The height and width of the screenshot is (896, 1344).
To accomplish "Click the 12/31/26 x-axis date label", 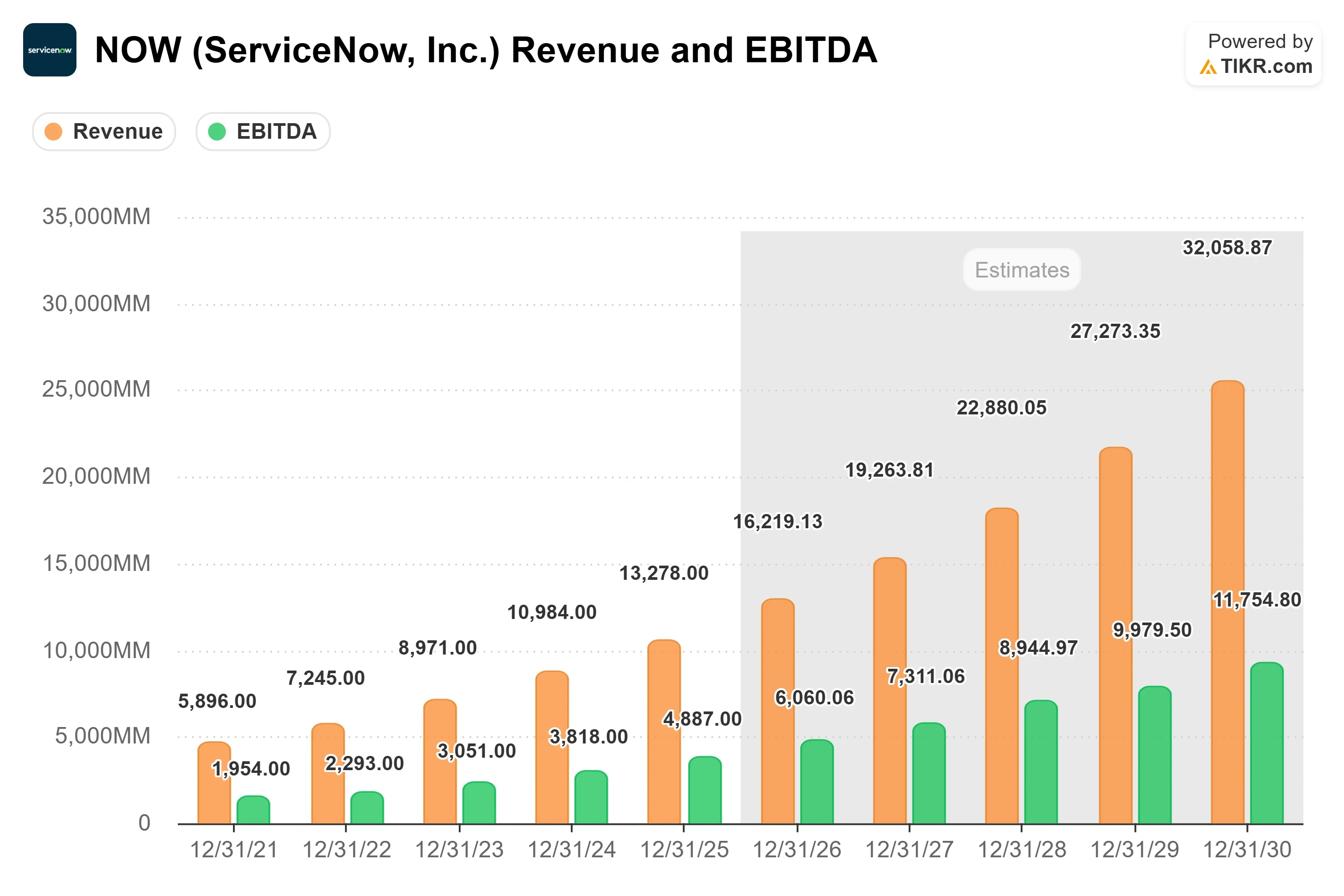I will (x=797, y=850).
